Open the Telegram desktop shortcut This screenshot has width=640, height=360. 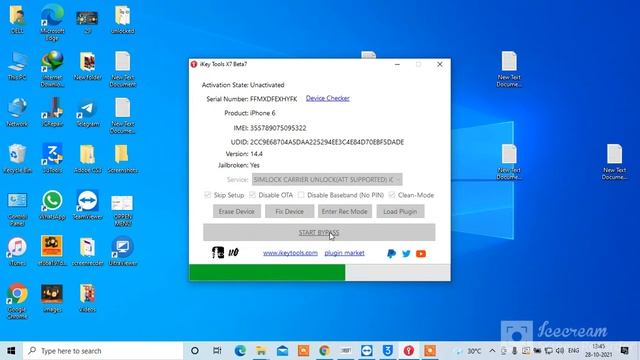[x=87, y=112]
